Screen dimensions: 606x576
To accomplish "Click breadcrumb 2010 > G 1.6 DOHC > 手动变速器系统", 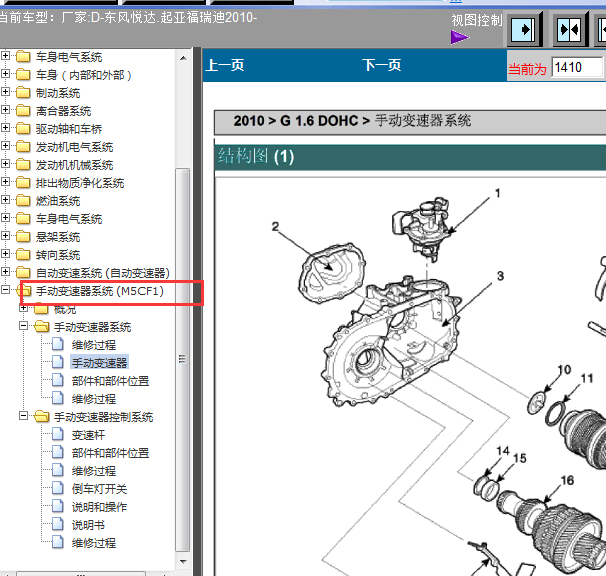I will (352, 121).
